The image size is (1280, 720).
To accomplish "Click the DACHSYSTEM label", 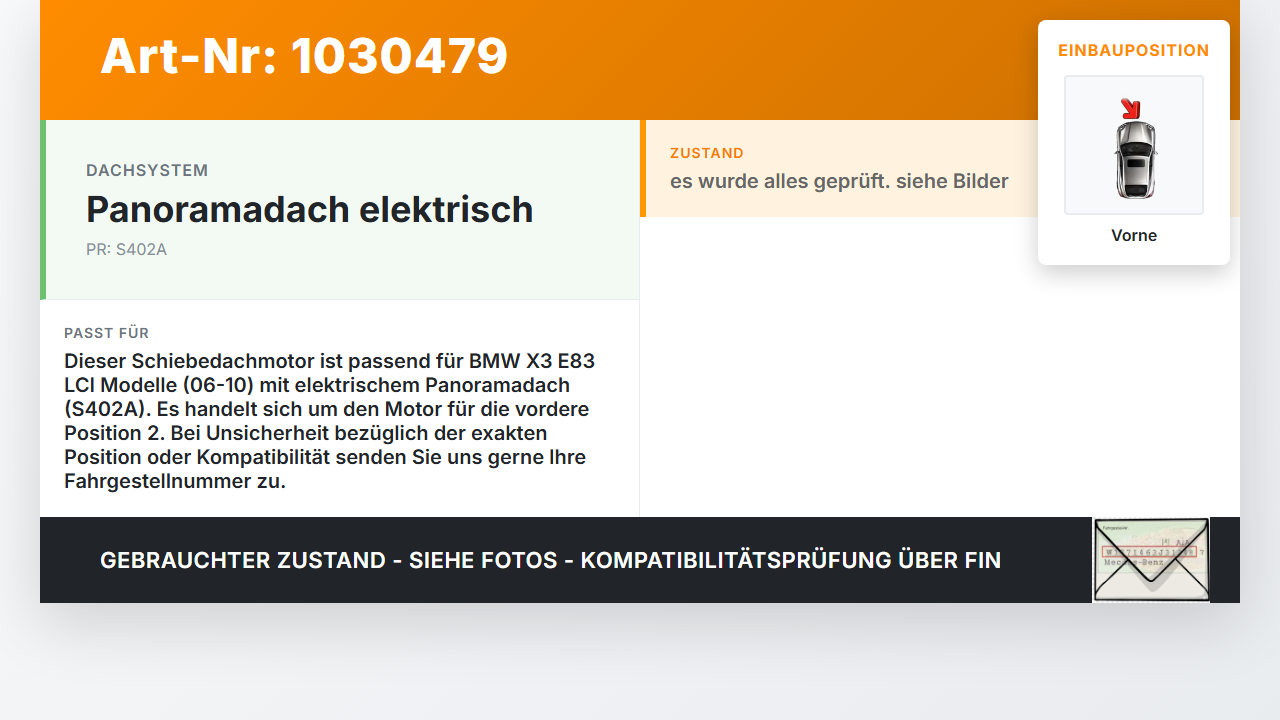I will tap(147, 170).
